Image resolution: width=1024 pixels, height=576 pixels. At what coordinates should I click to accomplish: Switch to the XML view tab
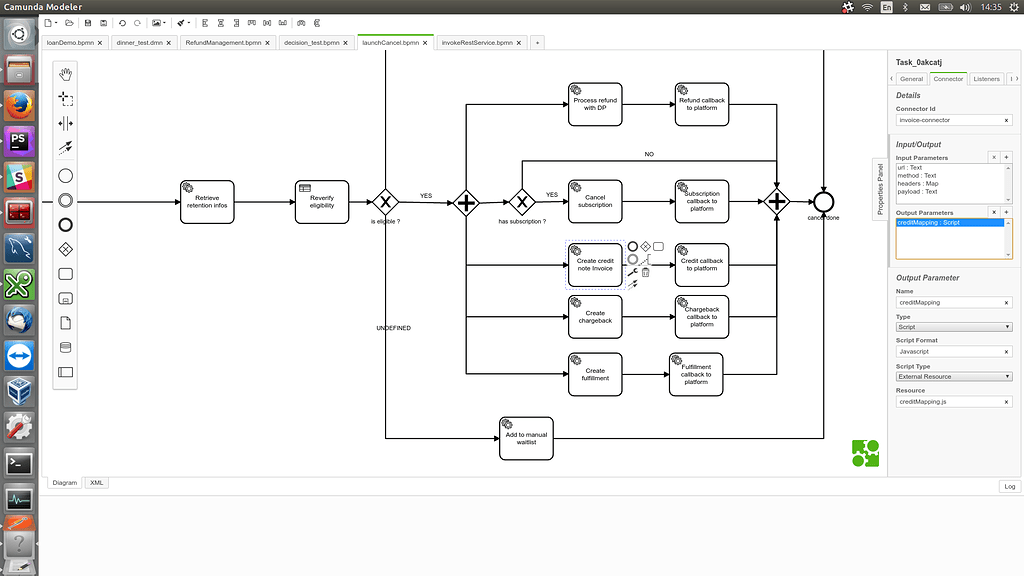click(x=96, y=482)
